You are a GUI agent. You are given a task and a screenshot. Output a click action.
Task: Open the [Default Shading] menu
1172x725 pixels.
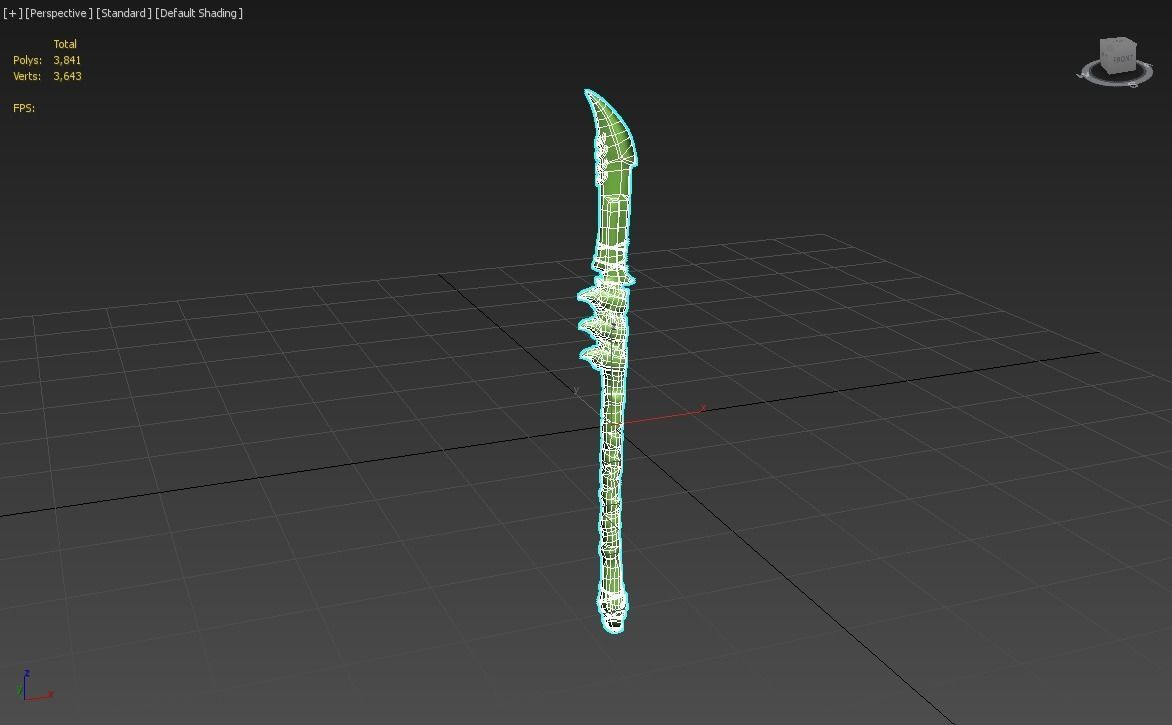click(x=199, y=13)
